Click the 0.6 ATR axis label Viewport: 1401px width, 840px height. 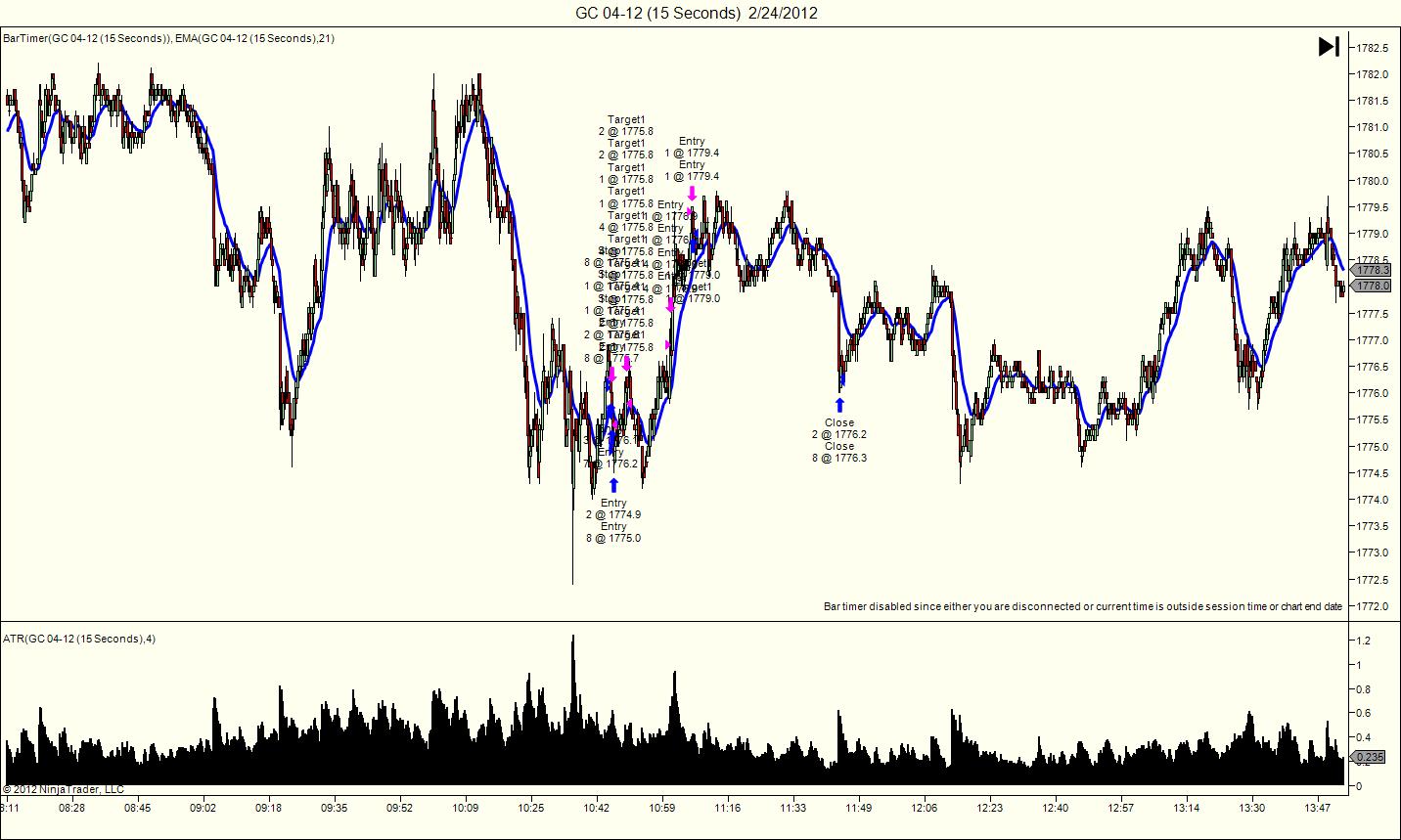point(1362,713)
